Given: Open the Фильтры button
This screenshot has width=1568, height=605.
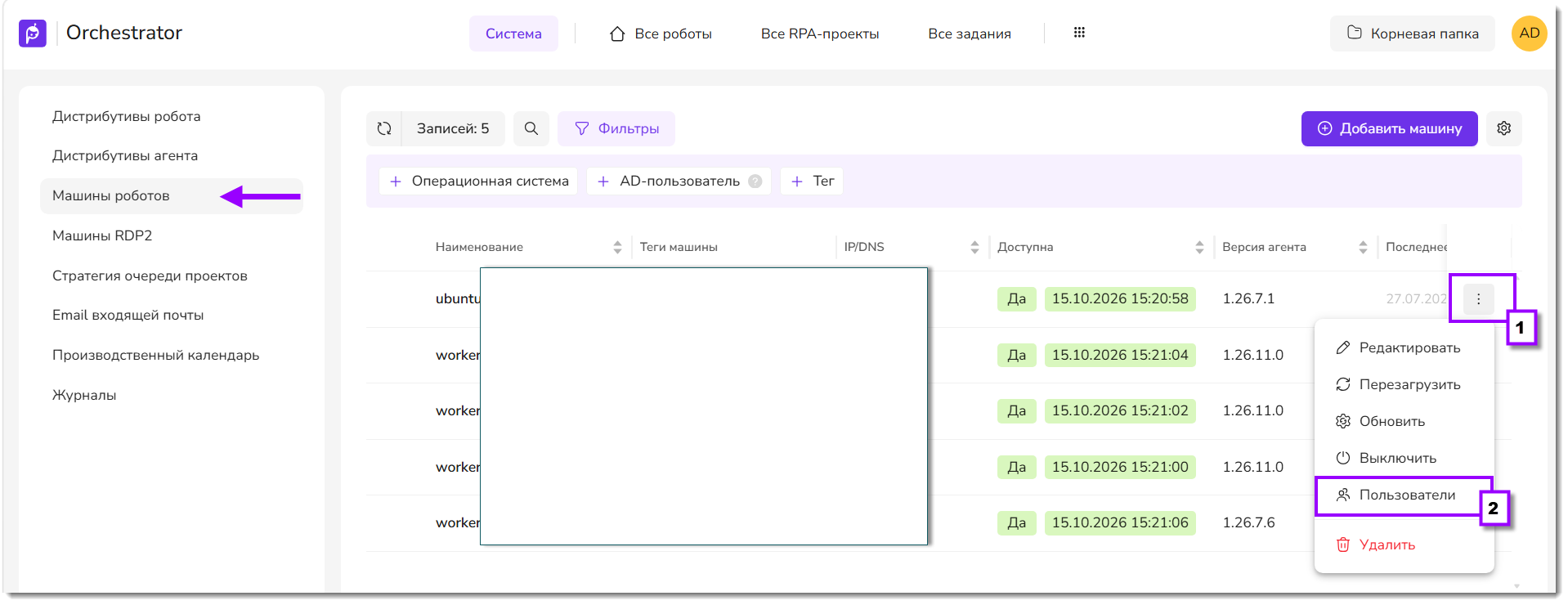Looking at the screenshot, I should click(616, 128).
